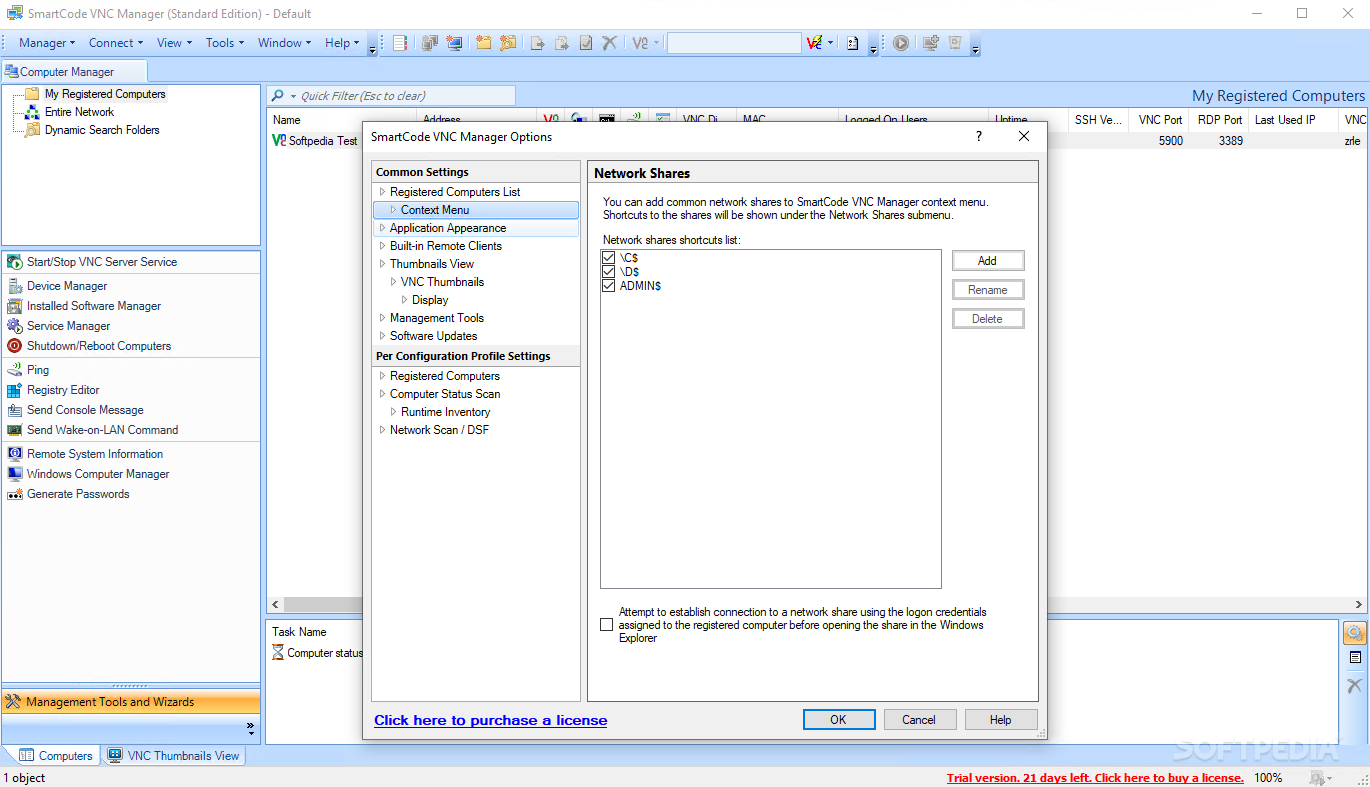Click the search folder toolbar icon

pos(508,43)
